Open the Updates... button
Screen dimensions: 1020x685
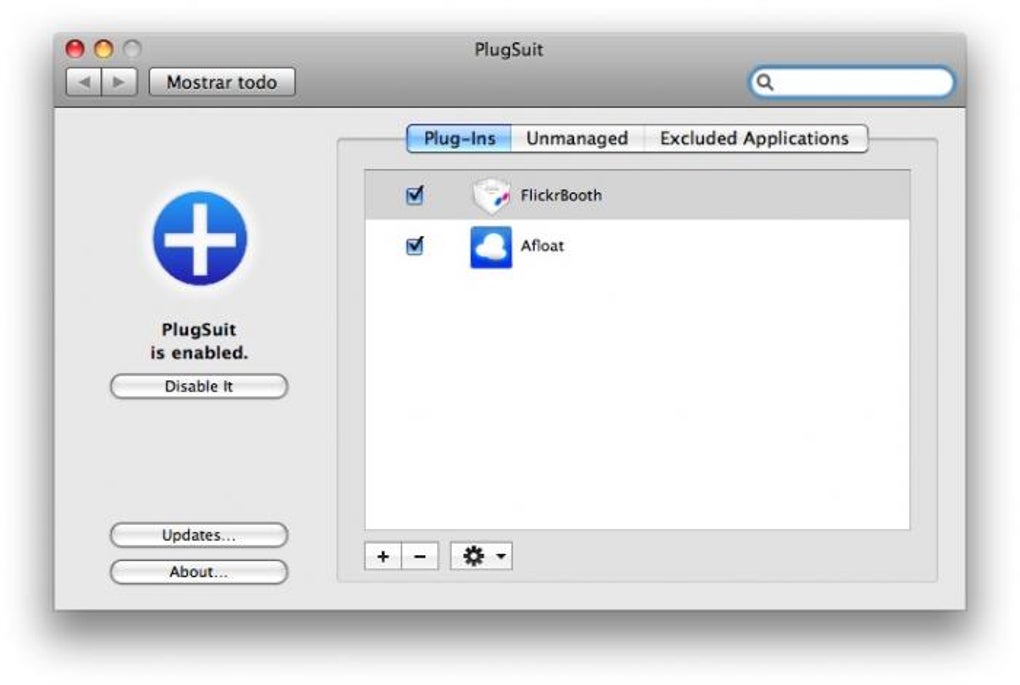point(198,535)
